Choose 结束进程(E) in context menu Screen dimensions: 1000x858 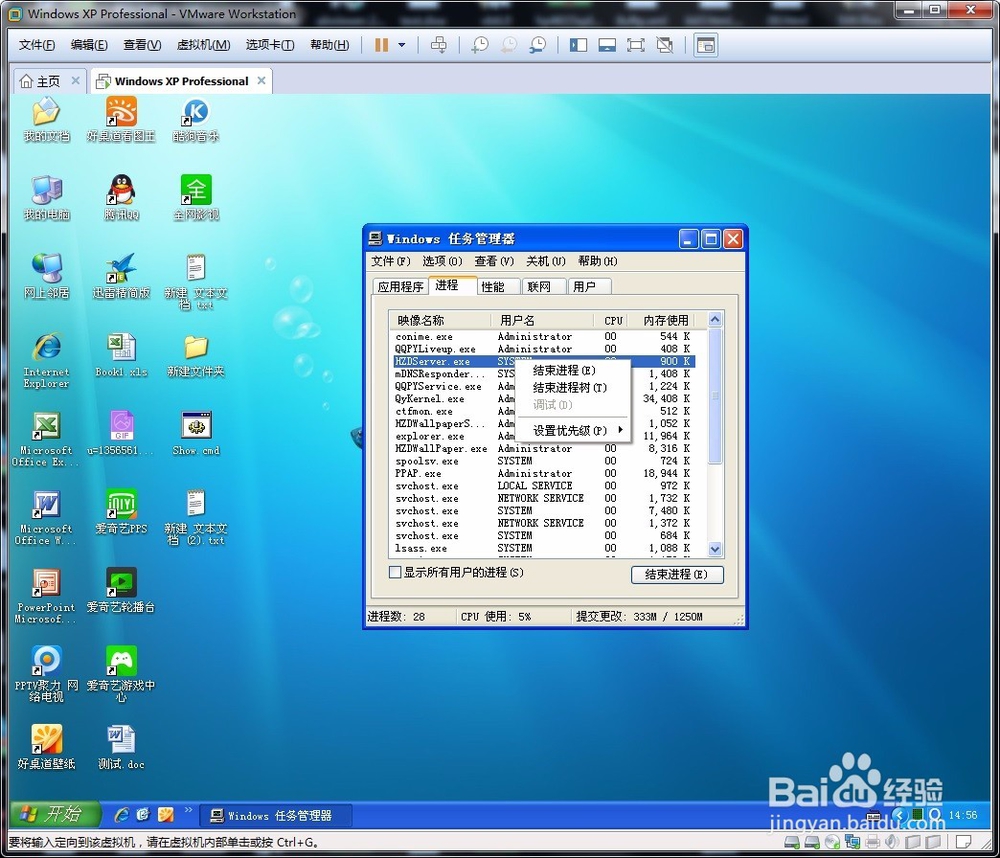573,371
